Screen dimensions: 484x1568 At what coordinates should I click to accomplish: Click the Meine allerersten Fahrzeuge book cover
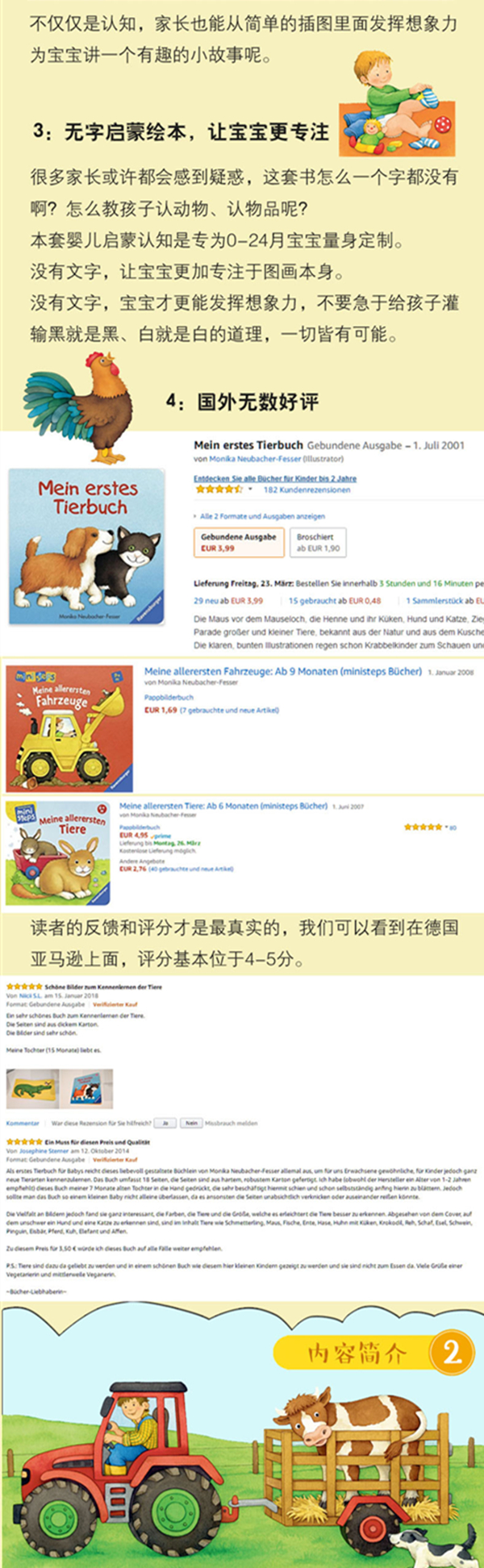69,729
